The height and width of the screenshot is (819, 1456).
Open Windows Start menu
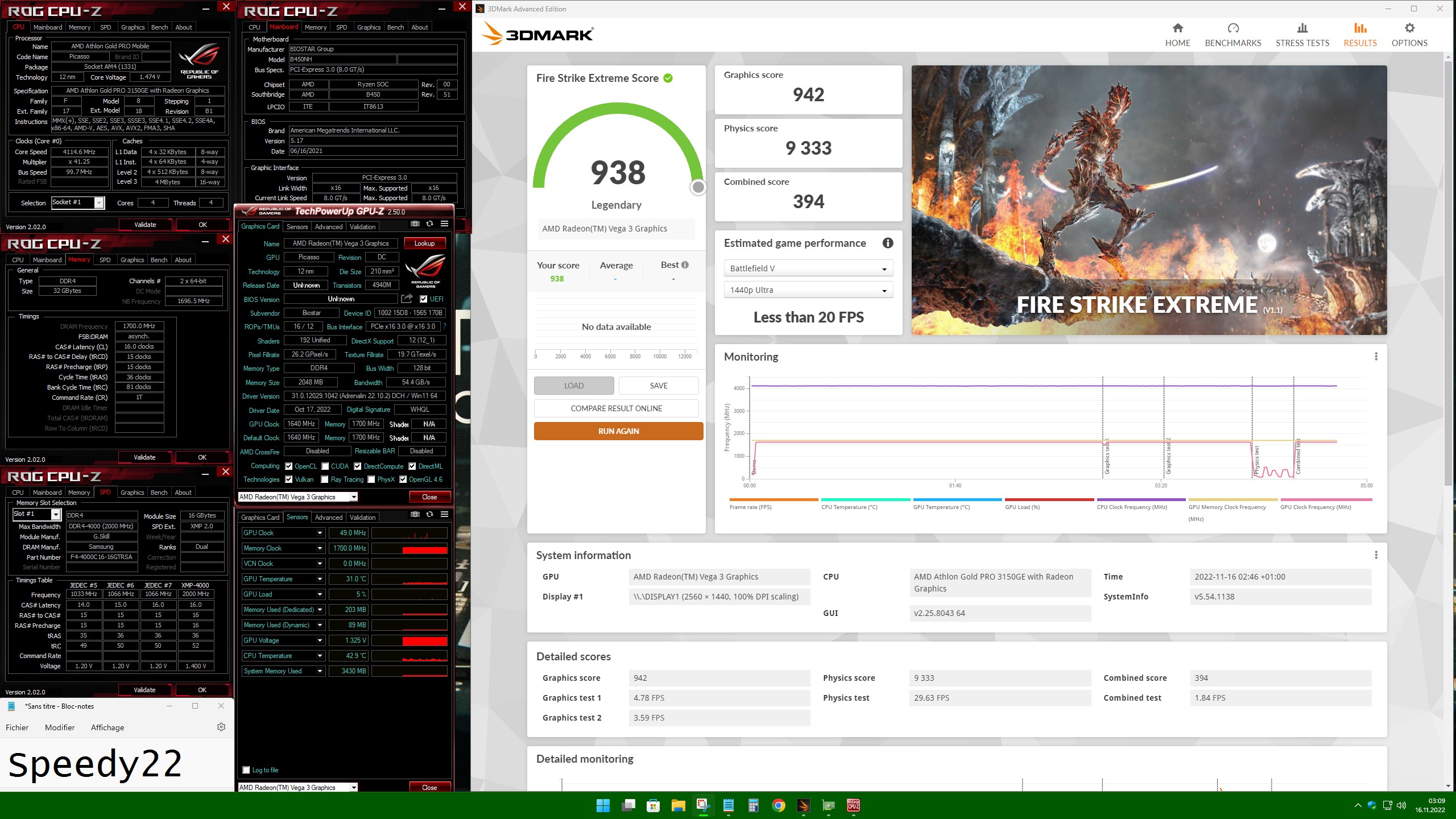[603, 805]
